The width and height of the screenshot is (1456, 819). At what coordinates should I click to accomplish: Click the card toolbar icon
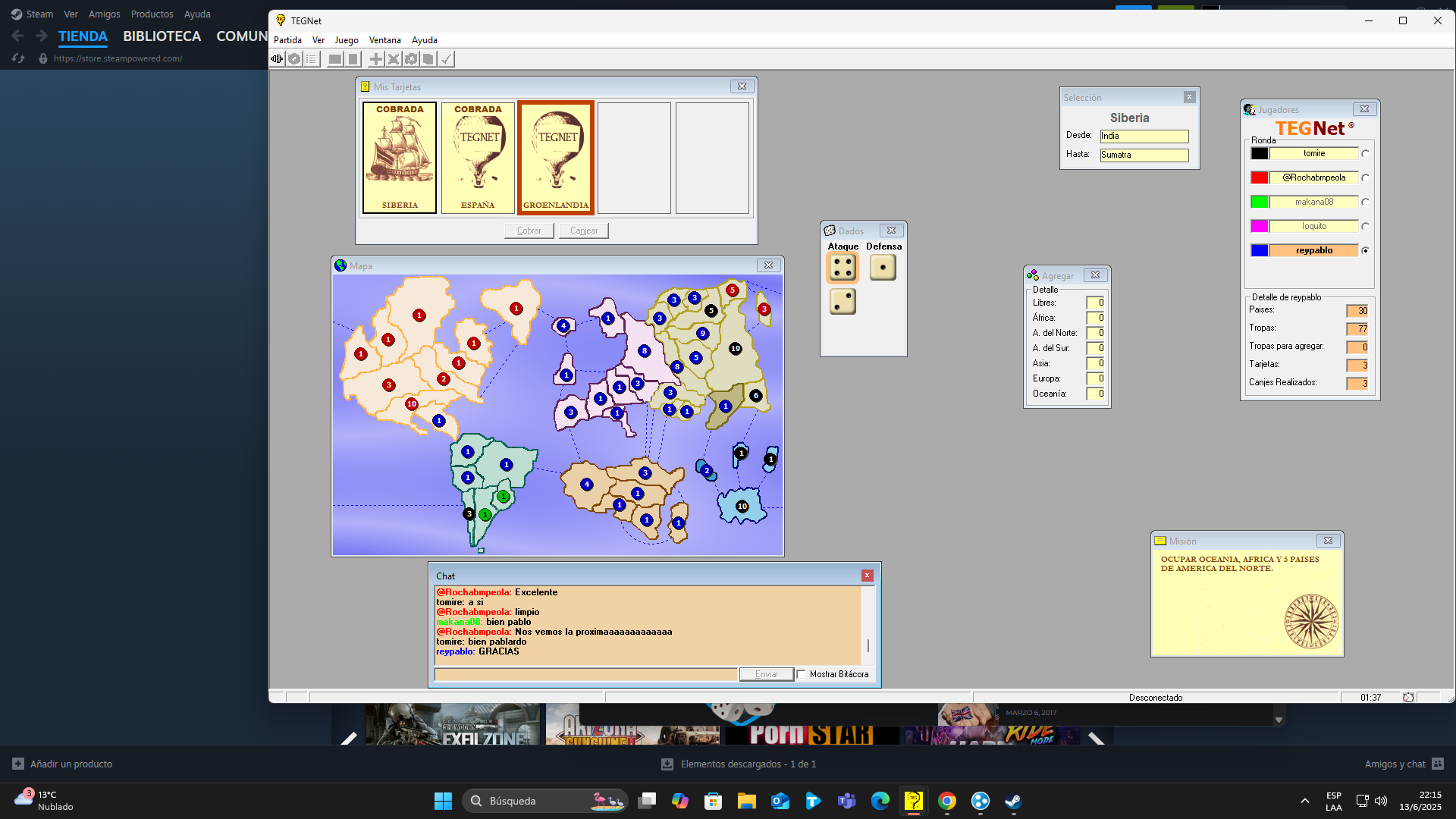coord(428,59)
